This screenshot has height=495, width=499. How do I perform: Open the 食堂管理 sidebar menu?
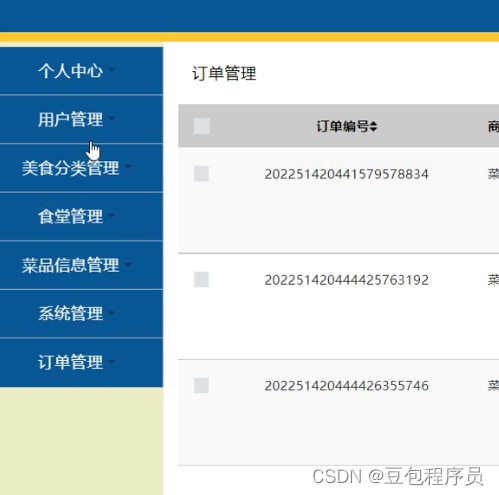coord(81,216)
